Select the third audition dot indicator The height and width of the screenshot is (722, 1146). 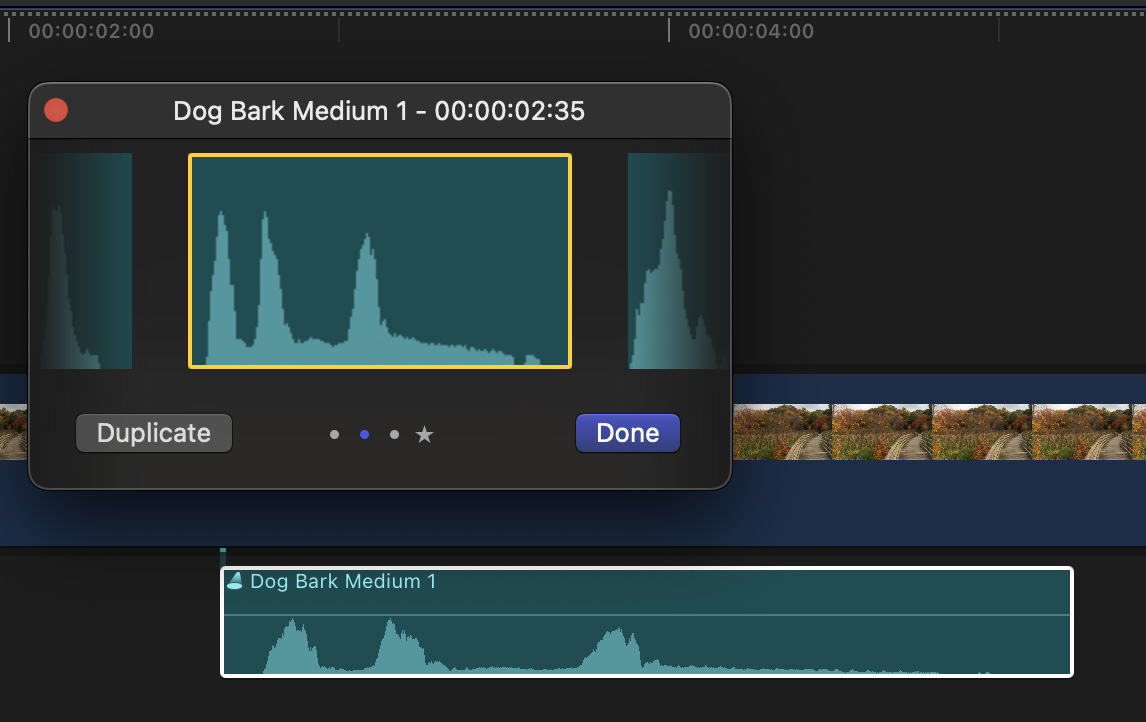click(394, 434)
